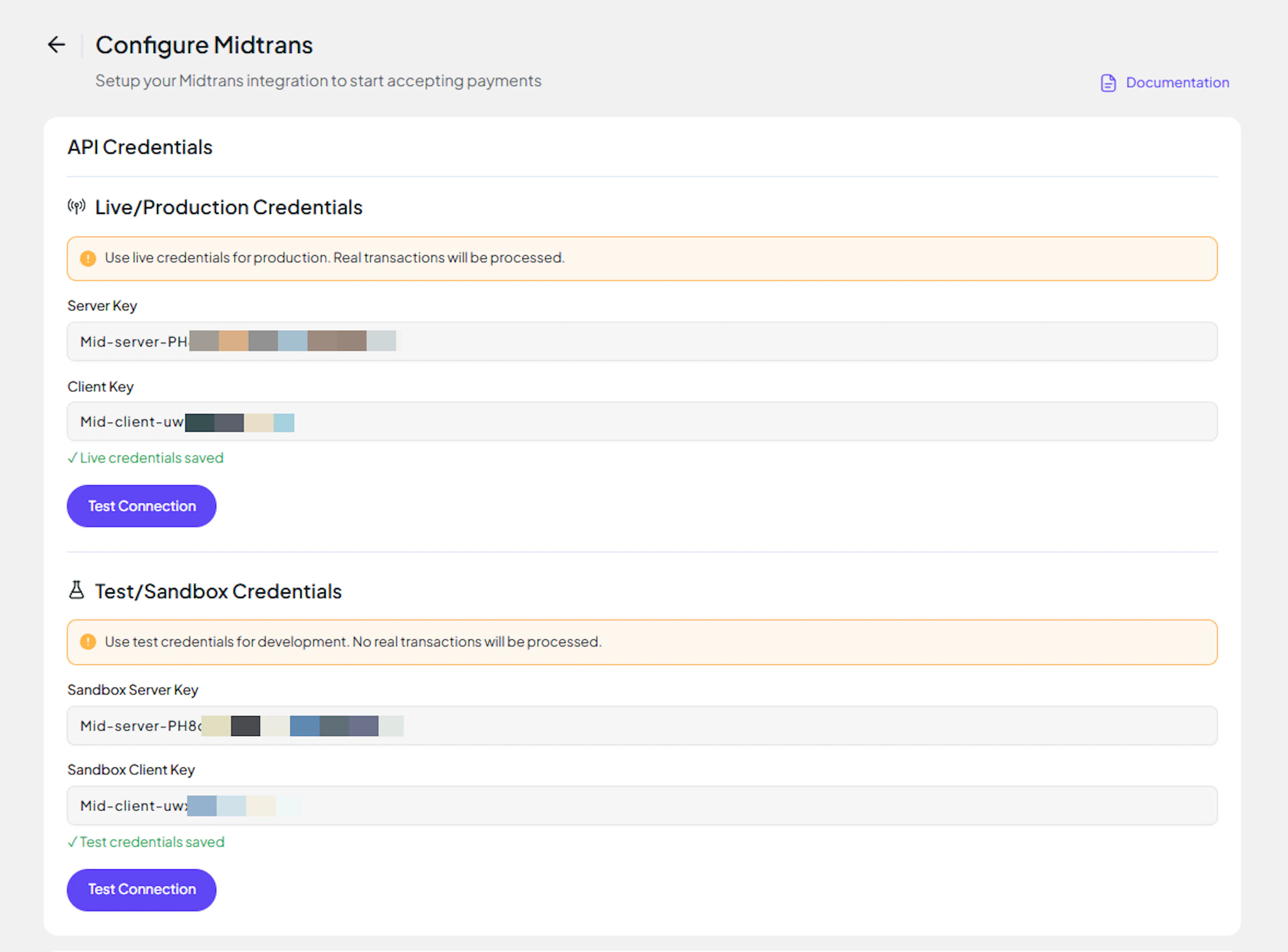Test Connection for sandbox credentials
Screen dimensions: 1288x952
click(x=142, y=890)
